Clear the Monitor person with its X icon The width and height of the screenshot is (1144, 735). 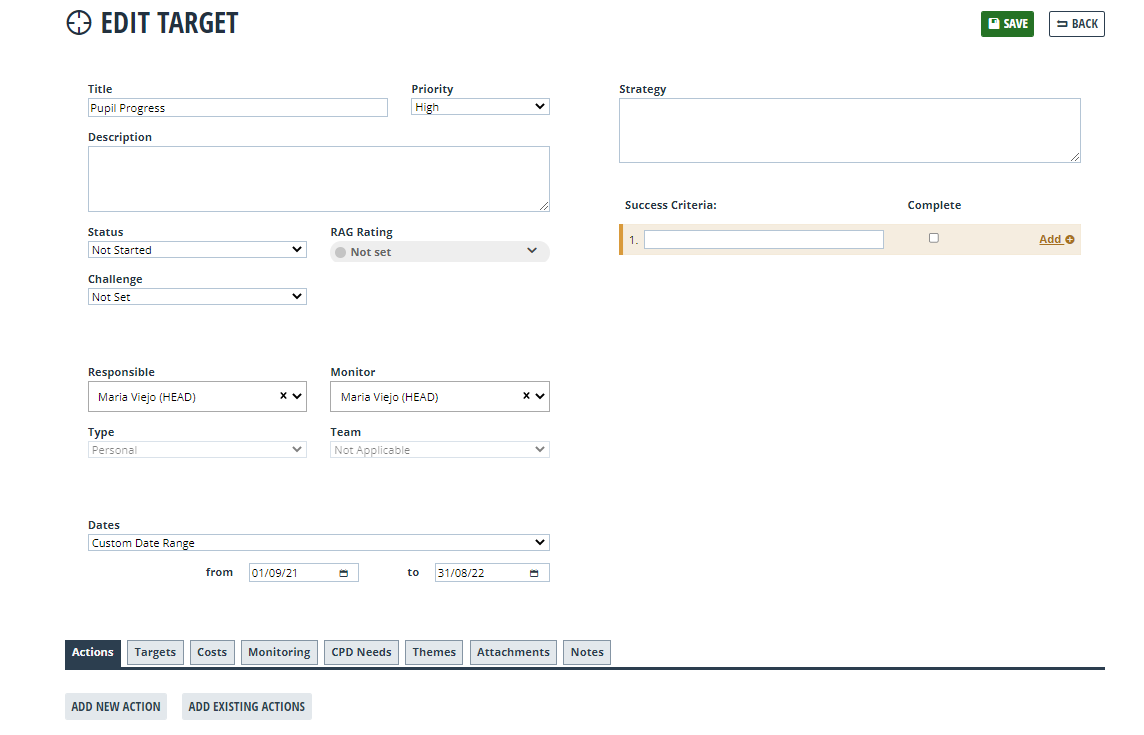(526, 396)
